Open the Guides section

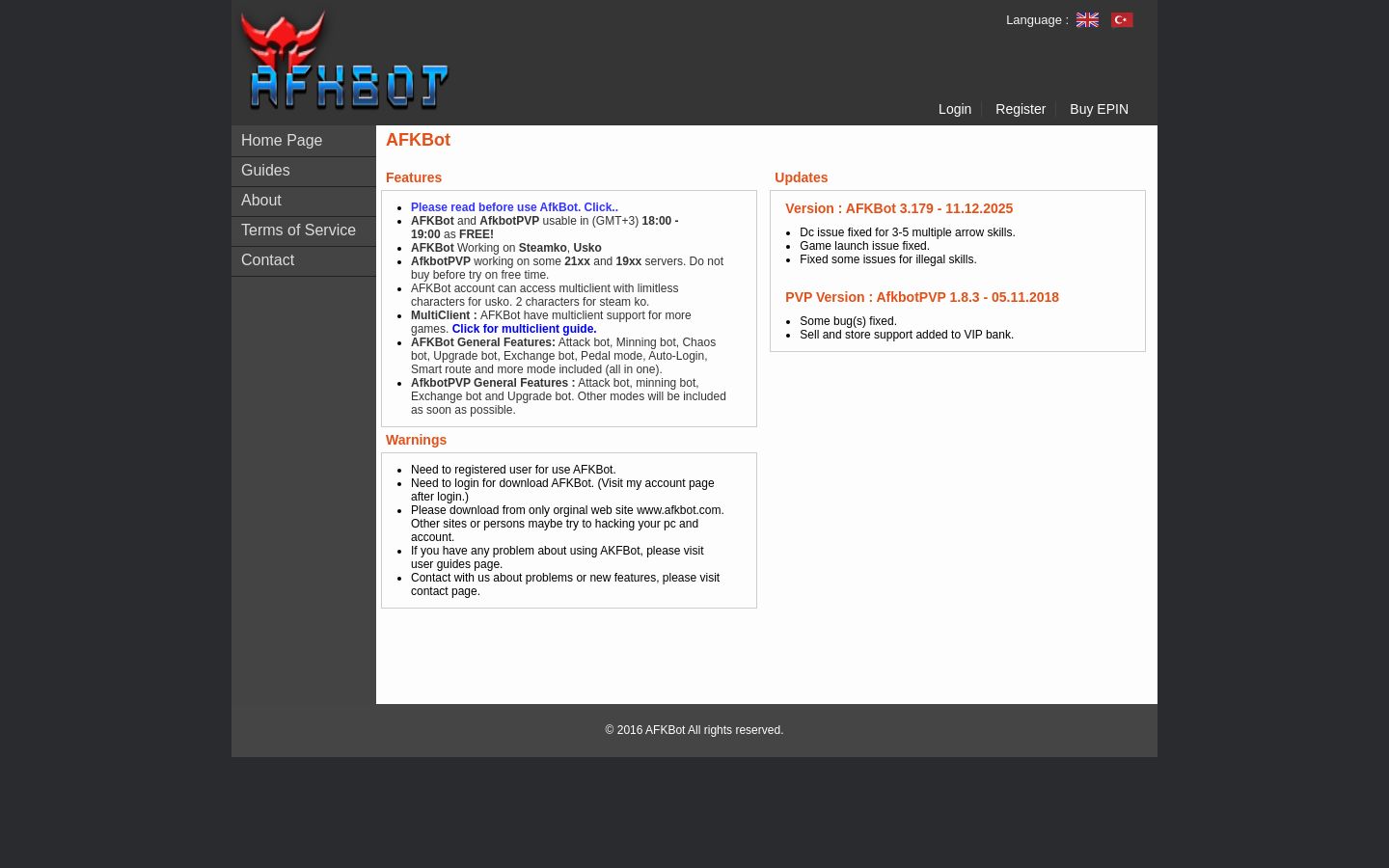tap(265, 170)
